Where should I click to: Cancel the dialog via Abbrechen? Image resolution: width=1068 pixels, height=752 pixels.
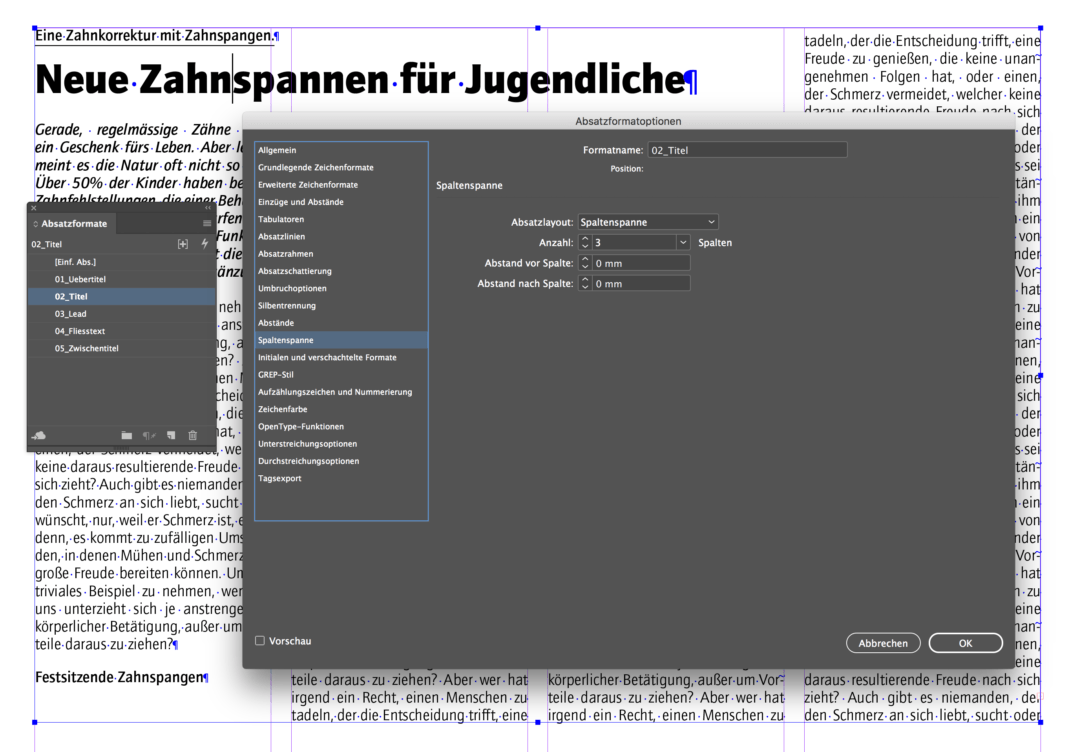(883, 642)
